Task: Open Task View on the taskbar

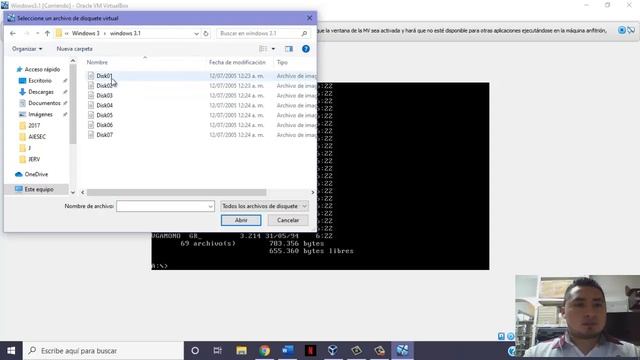Action: (x=218, y=351)
